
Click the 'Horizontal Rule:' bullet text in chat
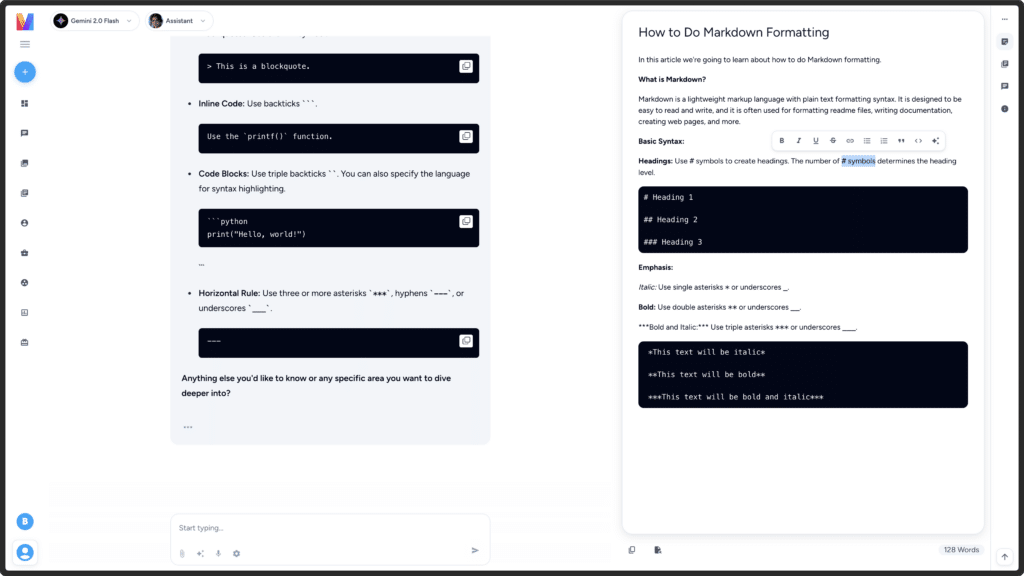(x=229, y=293)
